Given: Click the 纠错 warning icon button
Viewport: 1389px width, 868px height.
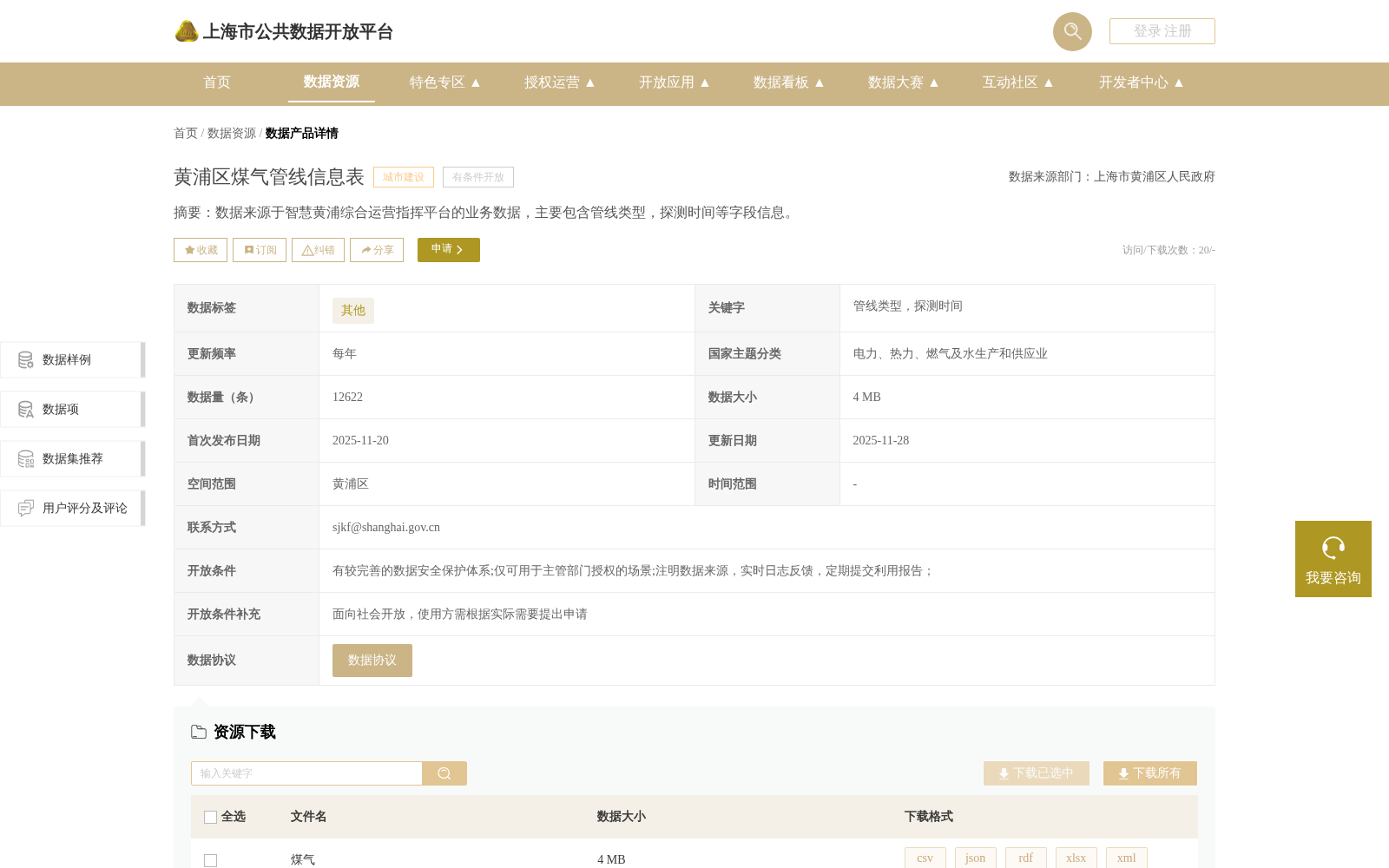Looking at the screenshot, I should [x=318, y=250].
